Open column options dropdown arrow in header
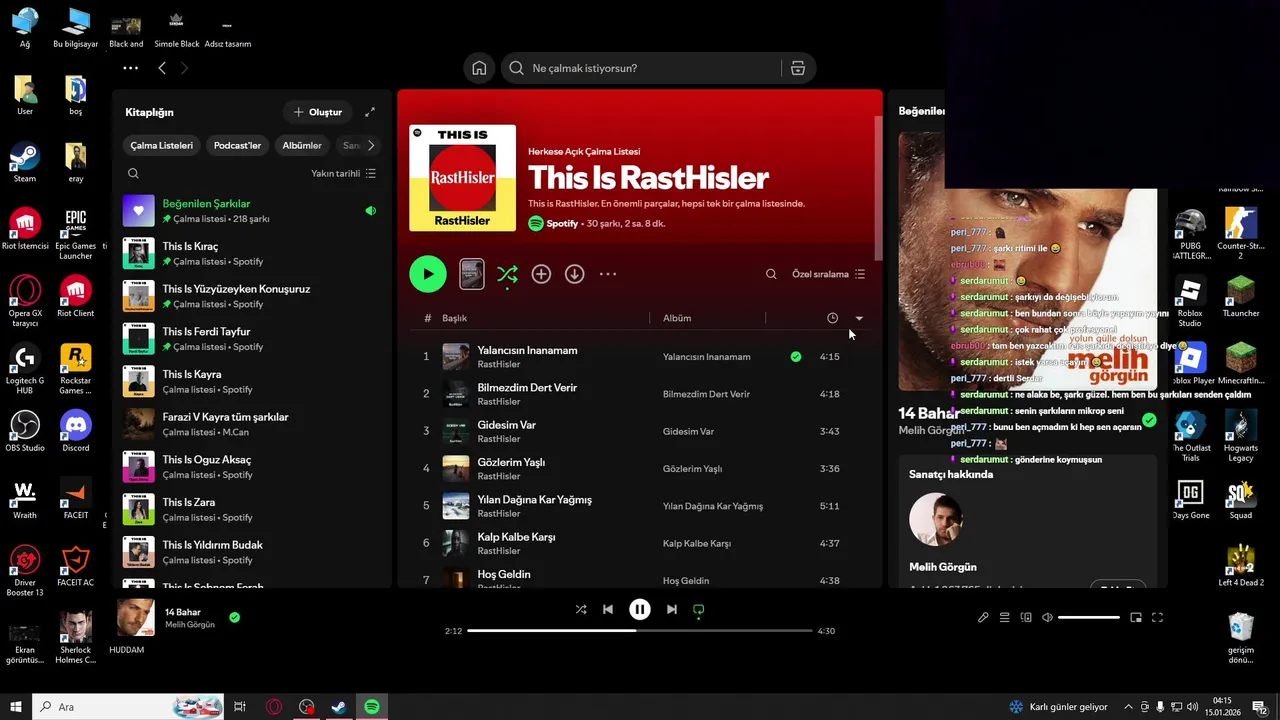Viewport: 1280px width, 720px height. click(x=859, y=318)
